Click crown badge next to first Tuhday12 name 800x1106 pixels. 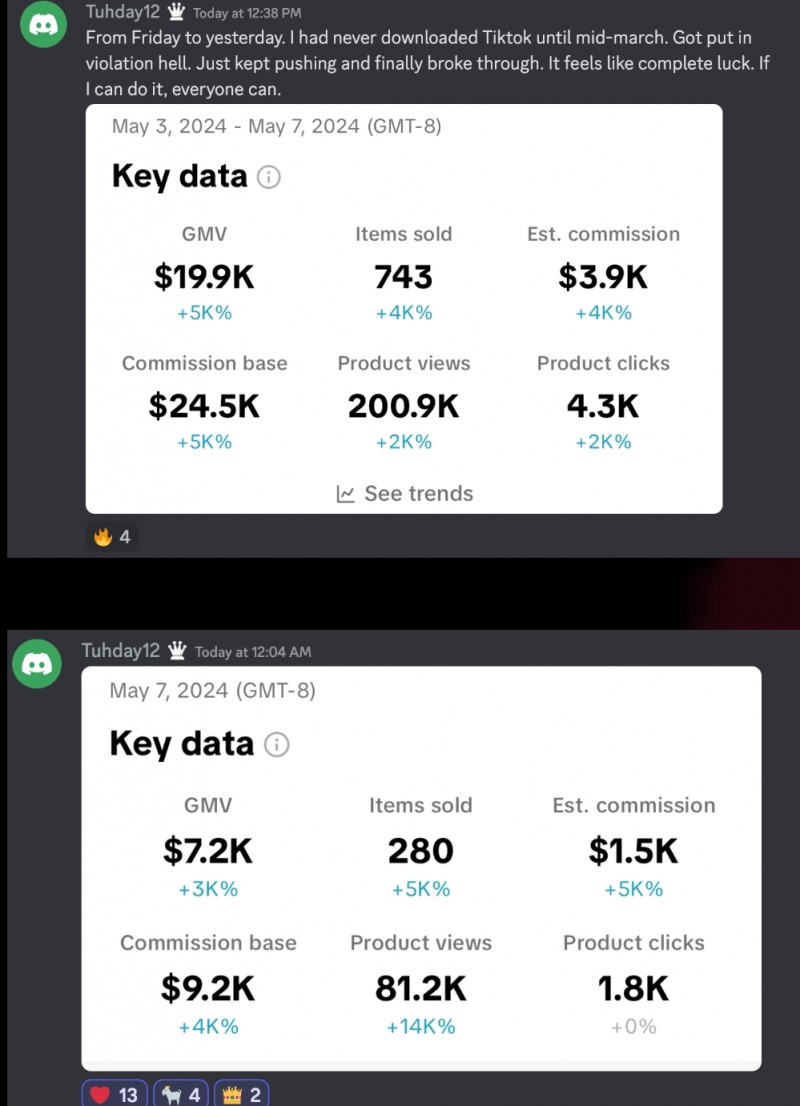coord(176,12)
